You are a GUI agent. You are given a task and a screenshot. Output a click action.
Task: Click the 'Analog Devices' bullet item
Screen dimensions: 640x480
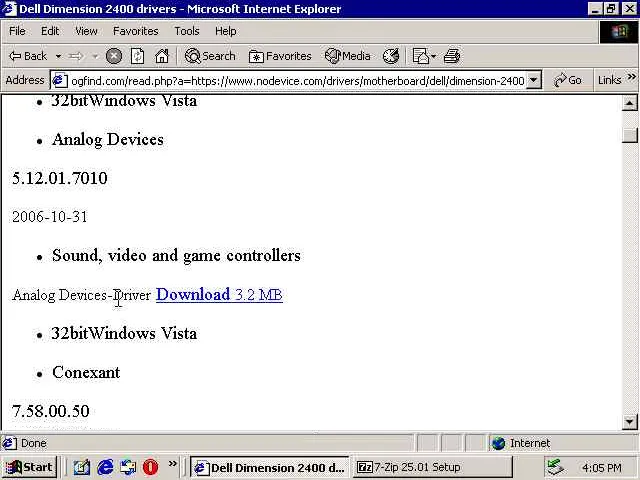point(108,140)
